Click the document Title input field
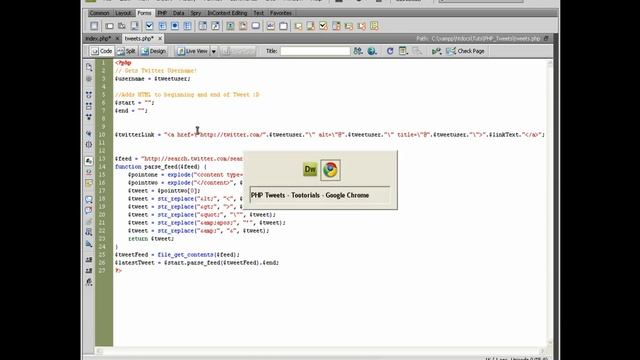Image resolution: width=640 pixels, height=360 pixels. [315, 51]
